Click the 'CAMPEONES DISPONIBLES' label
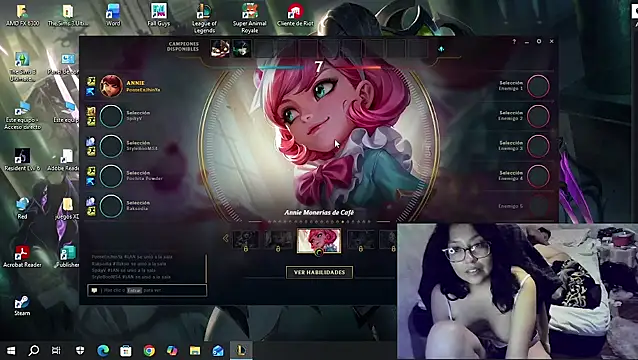Screen dimensions: 638x360 click(x=183, y=46)
